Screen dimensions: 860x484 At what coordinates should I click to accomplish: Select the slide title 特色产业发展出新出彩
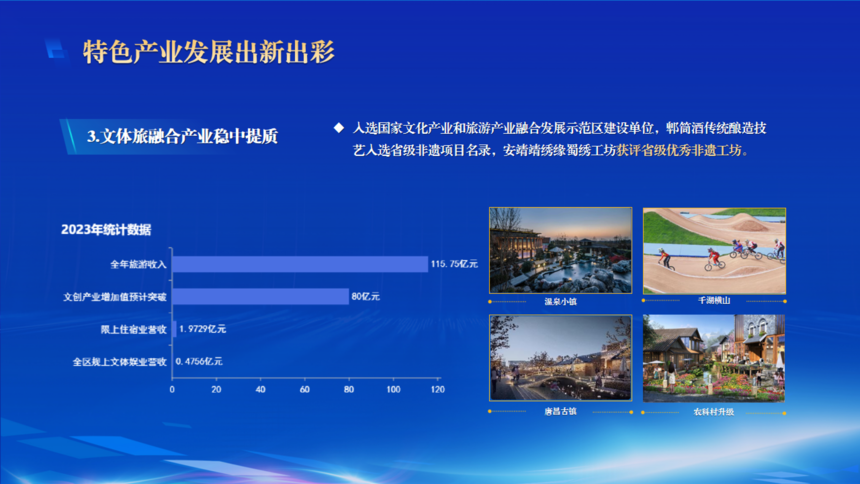[x=208, y=51]
